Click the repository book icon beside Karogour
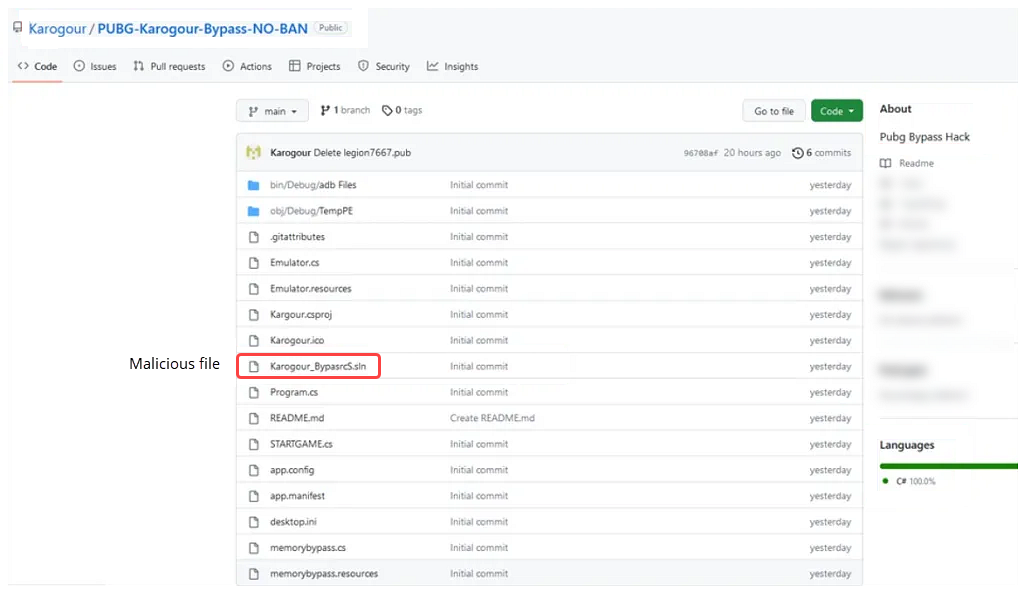The width and height of the screenshot is (1024, 592). click(17, 27)
